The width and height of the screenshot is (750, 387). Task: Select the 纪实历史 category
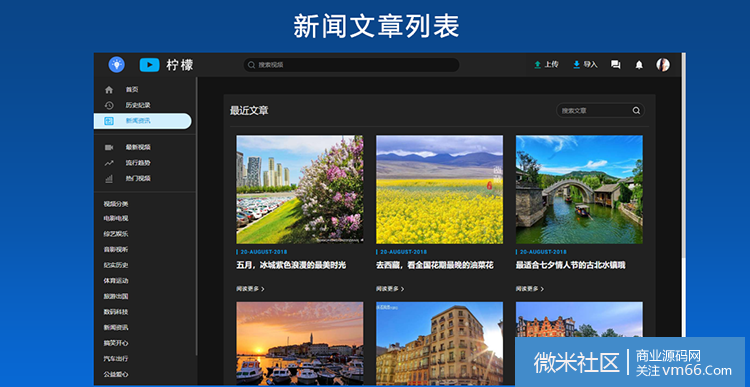pyautogui.click(x=116, y=265)
